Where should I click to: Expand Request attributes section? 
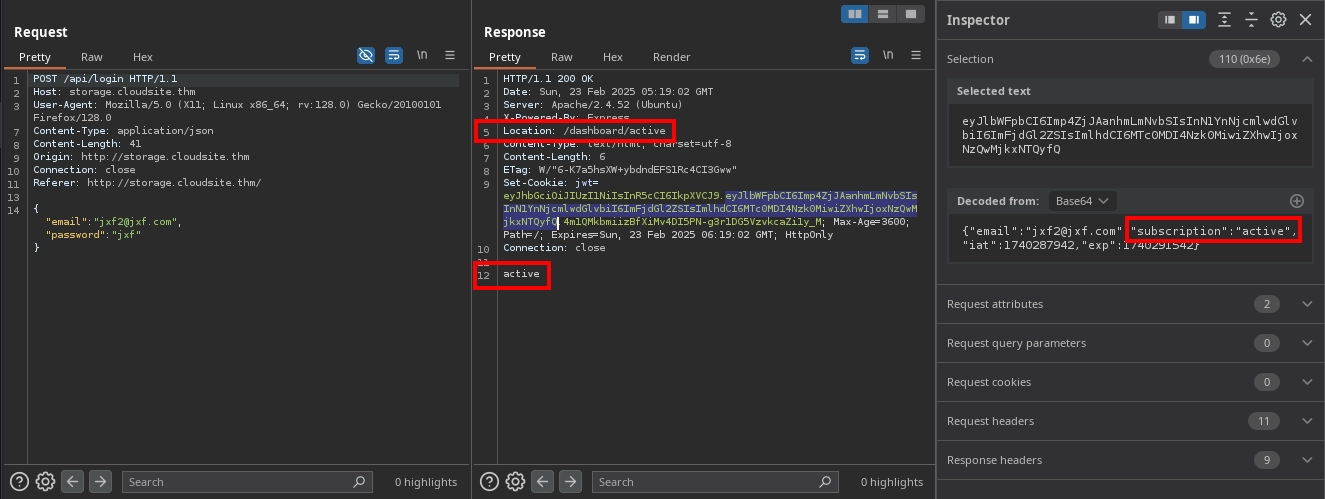coord(1306,304)
